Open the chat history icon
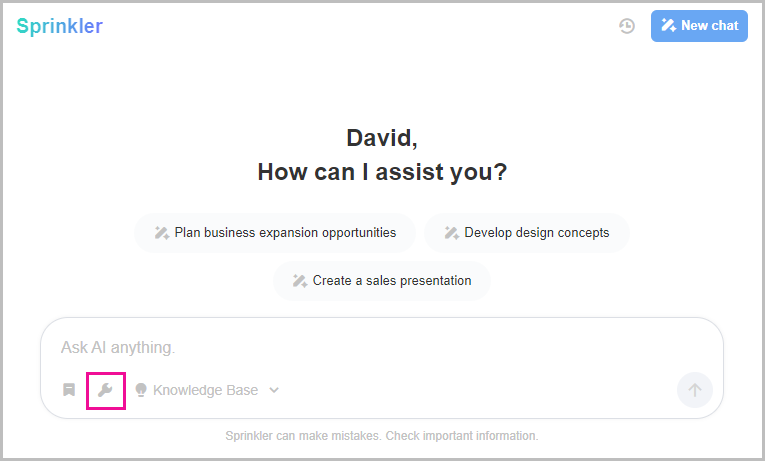Screen dimensions: 765x461 click(627, 26)
